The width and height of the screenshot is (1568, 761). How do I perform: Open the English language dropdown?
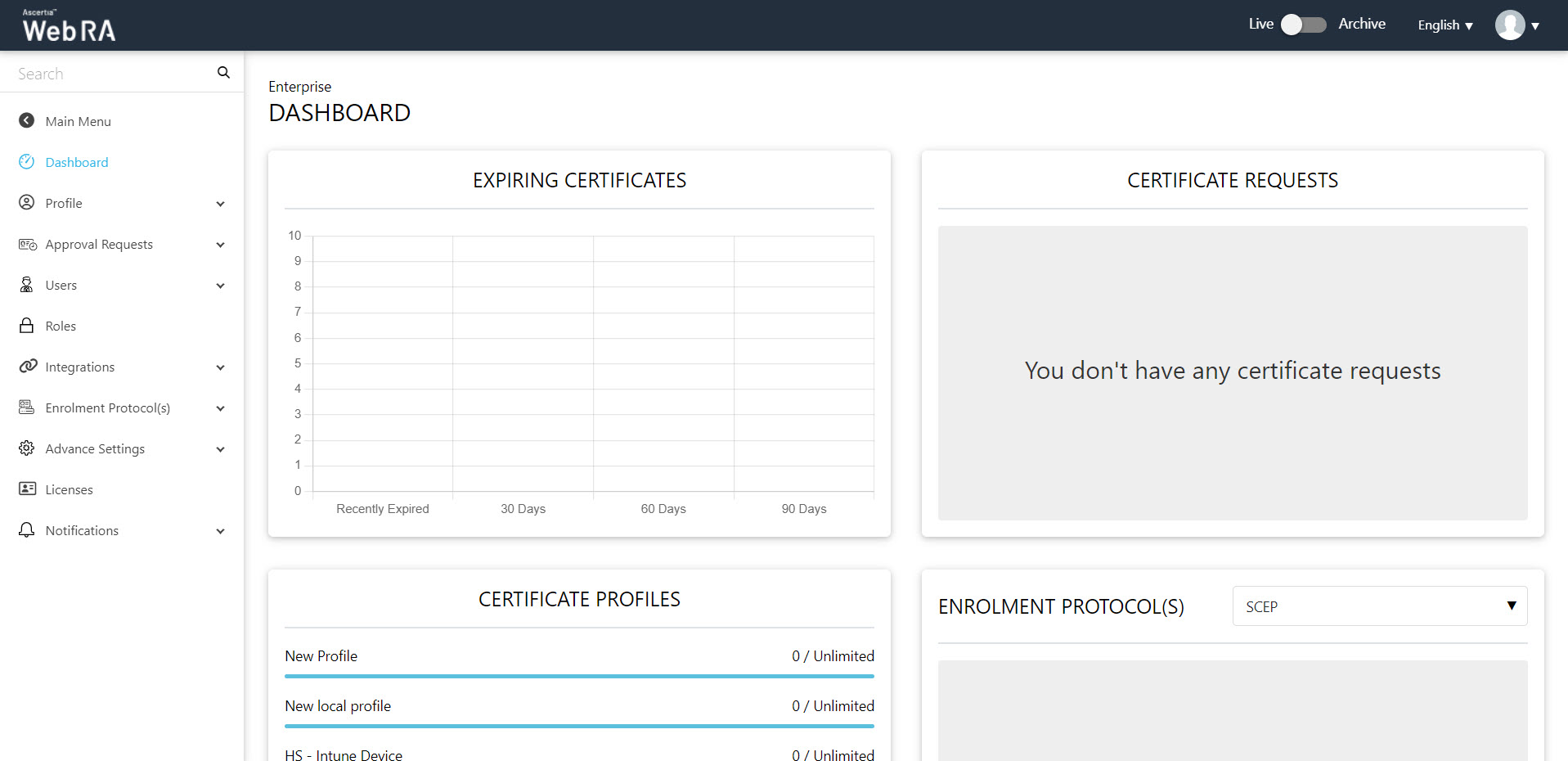click(x=1444, y=25)
